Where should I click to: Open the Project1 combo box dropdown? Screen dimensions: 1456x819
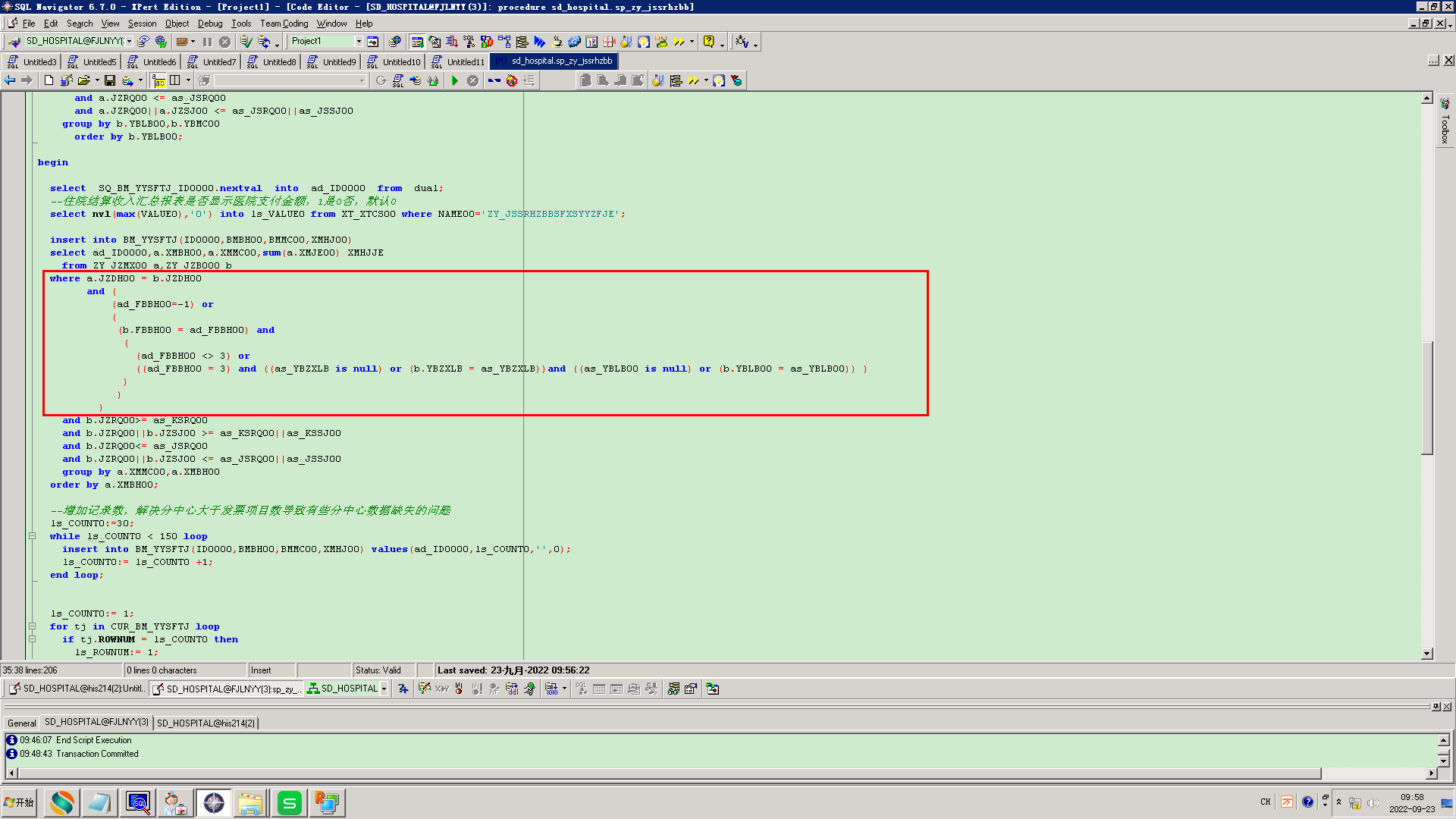pos(359,42)
